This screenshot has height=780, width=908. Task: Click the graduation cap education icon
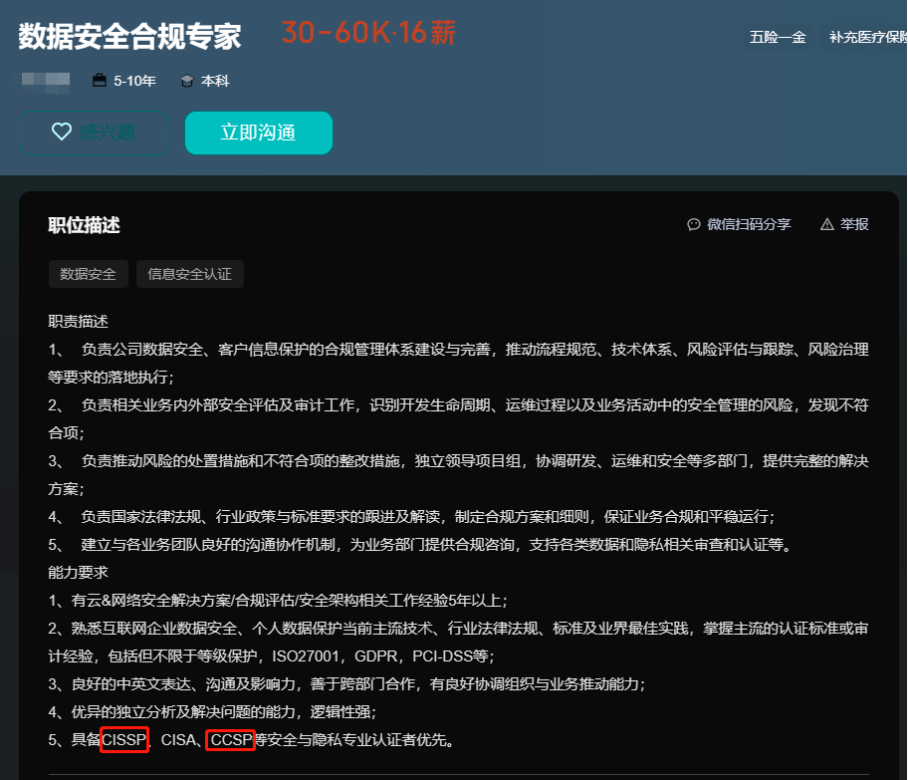tap(186, 81)
